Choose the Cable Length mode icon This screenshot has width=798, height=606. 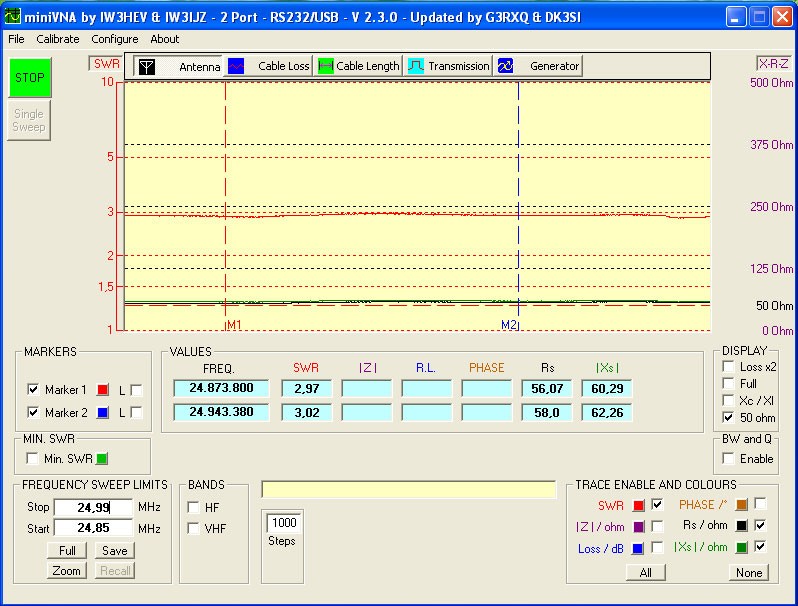(x=325, y=67)
